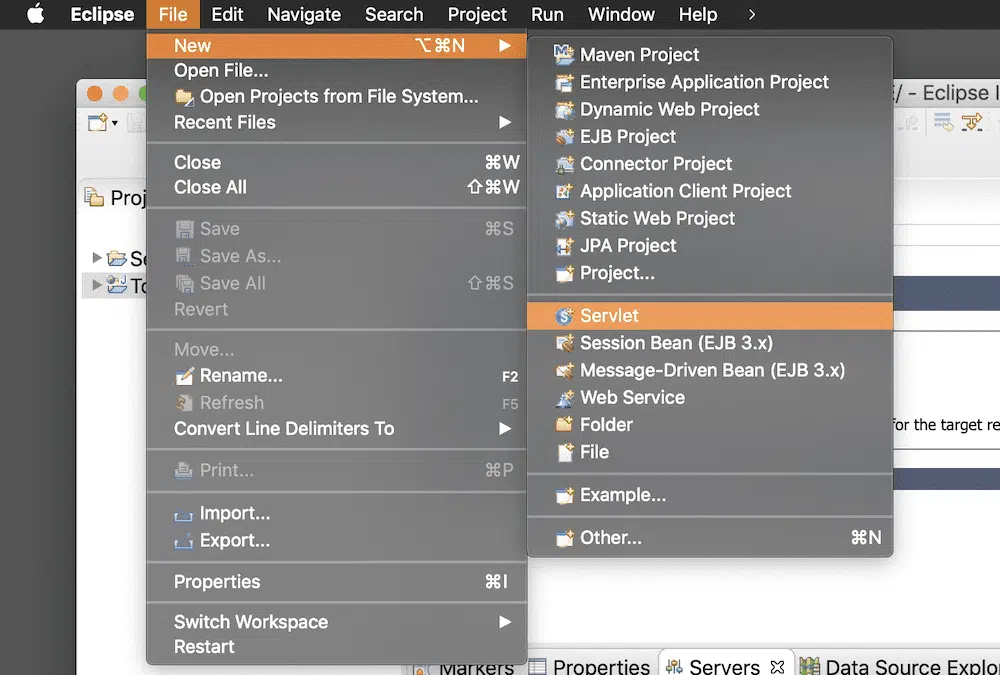This screenshot has width=1000, height=675.
Task: Click the Maven Project icon
Action: pos(564,55)
